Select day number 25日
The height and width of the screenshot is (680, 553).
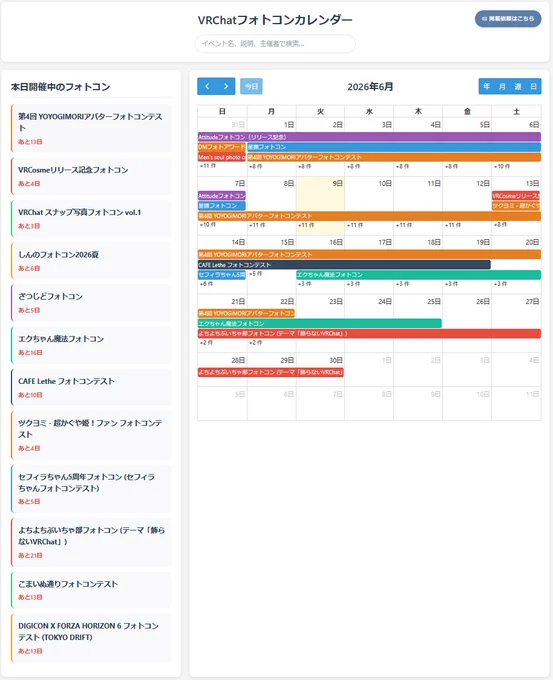(x=434, y=301)
